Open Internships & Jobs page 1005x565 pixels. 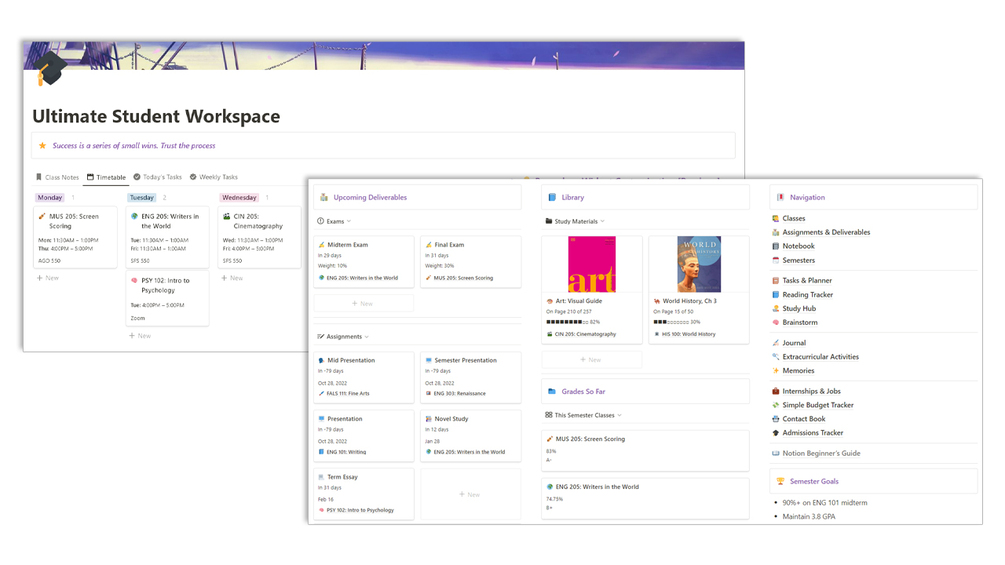tap(811, 391)
